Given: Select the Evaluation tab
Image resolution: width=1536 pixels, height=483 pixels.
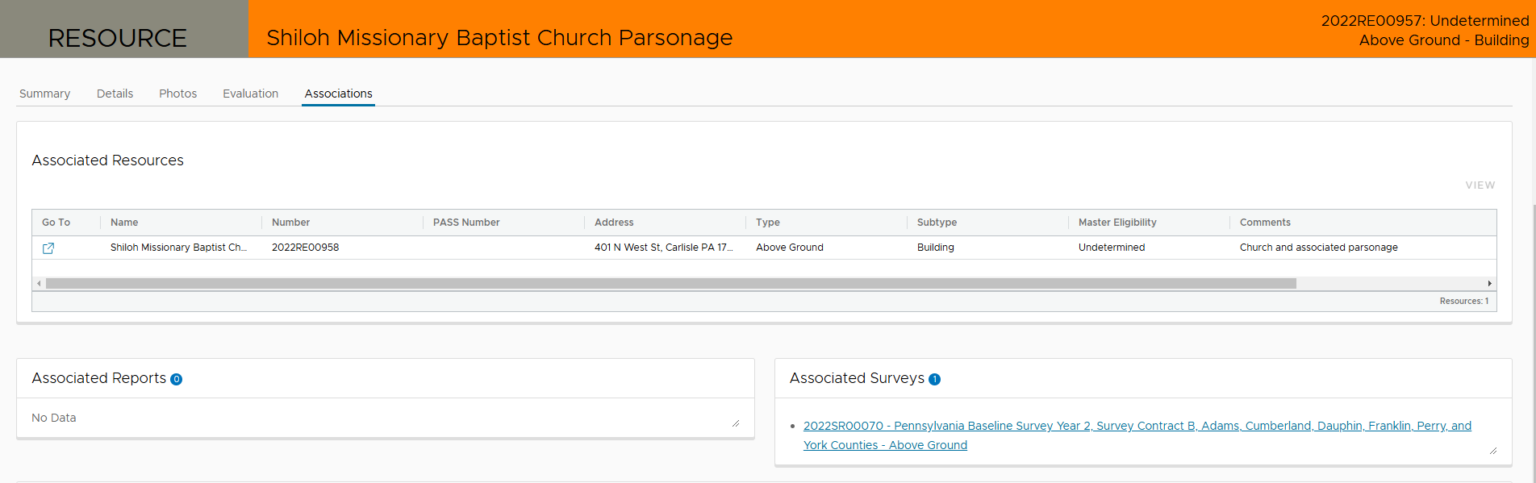Looking at the screenshot, I should tap(250, 94).
